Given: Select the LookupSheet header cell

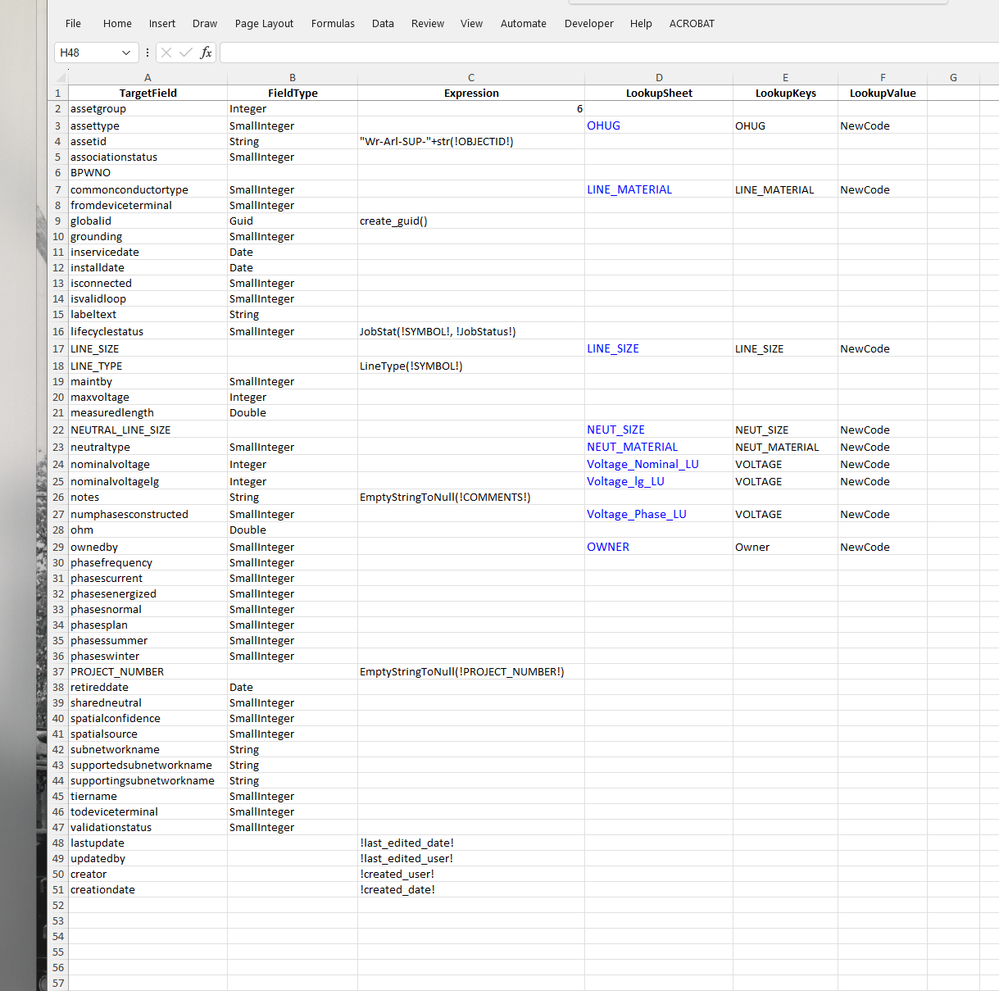Looking at the screenshot, I should [x=659, y=93].
